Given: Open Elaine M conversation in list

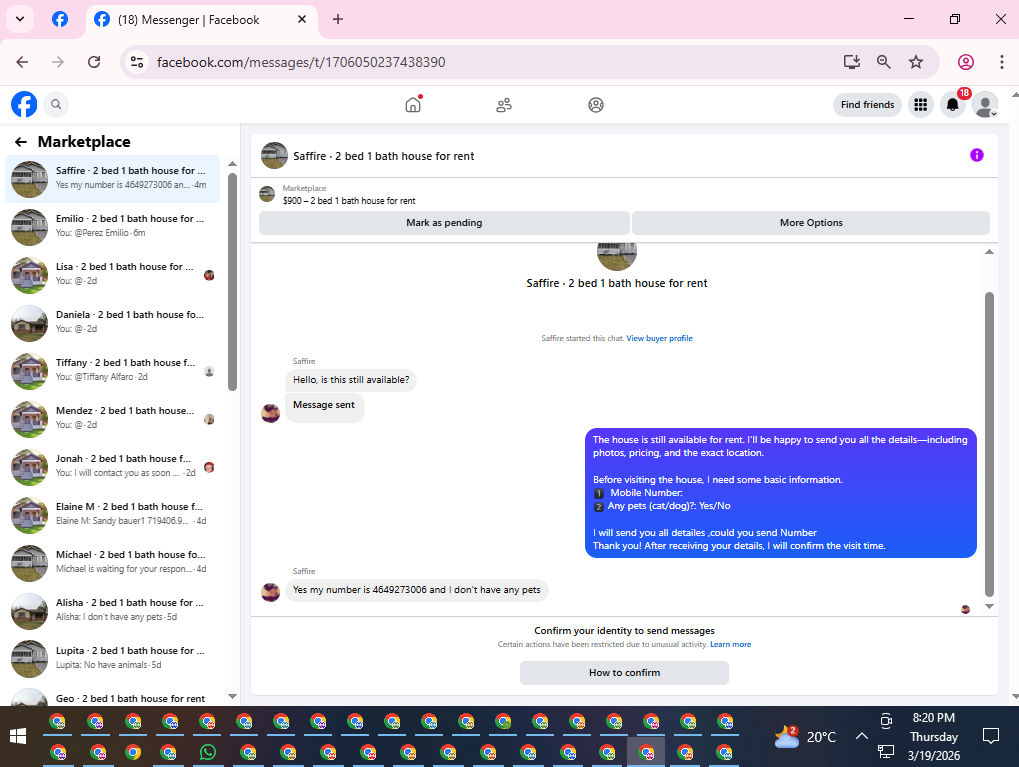Looking at the screenshot, I should coord(112,515).
